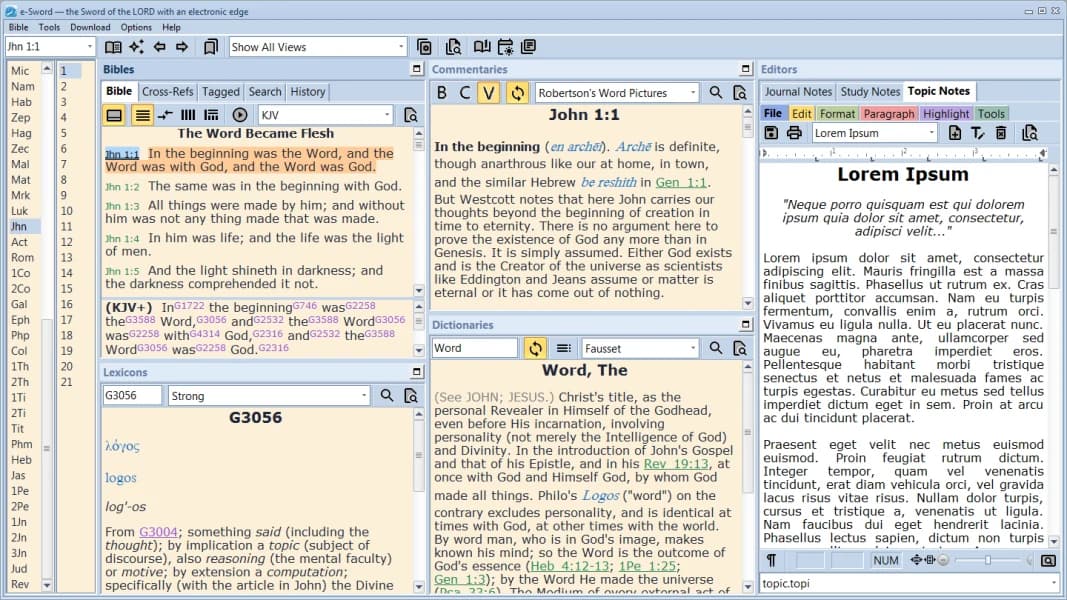Open the Lorem Ipsum topic dropdown

point(932,133)
